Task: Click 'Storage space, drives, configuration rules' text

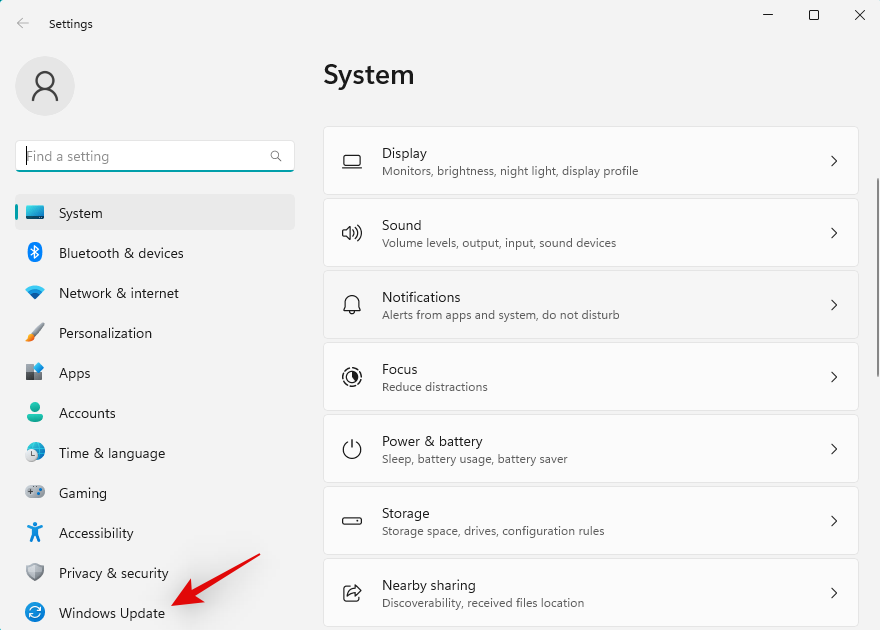Action: (493, 531)
